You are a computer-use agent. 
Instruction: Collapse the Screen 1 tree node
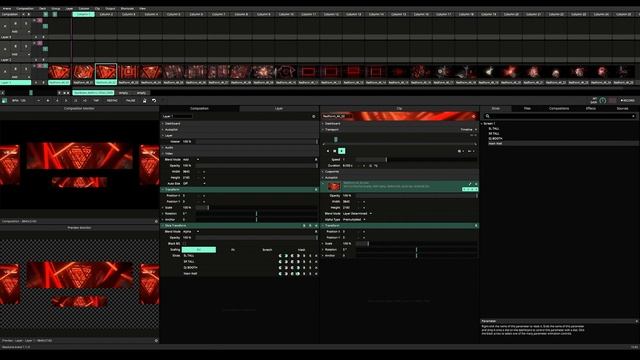pyautogui.click(x=482, y=123)
